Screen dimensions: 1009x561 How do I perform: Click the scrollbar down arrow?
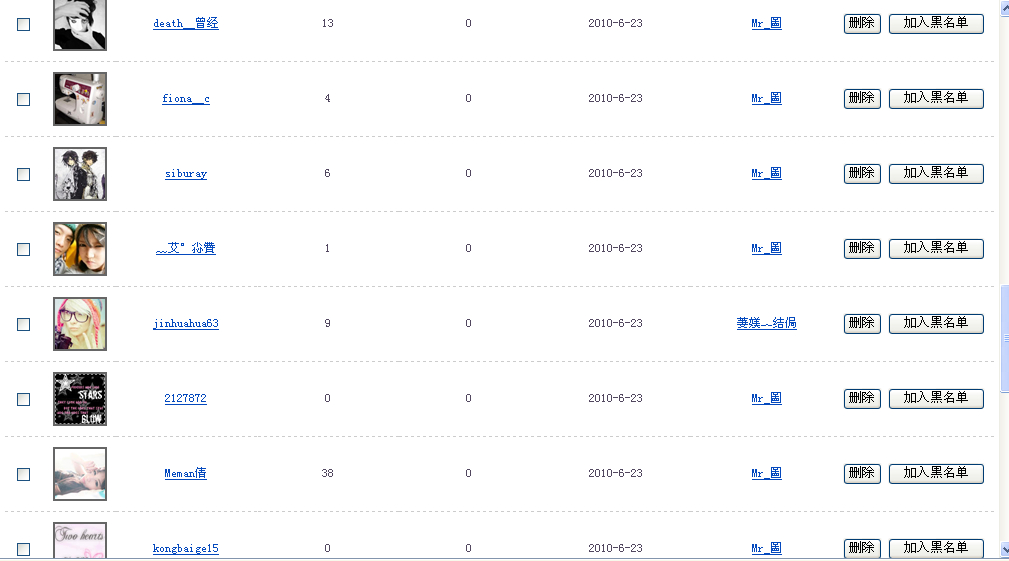tap(1004, 549)
